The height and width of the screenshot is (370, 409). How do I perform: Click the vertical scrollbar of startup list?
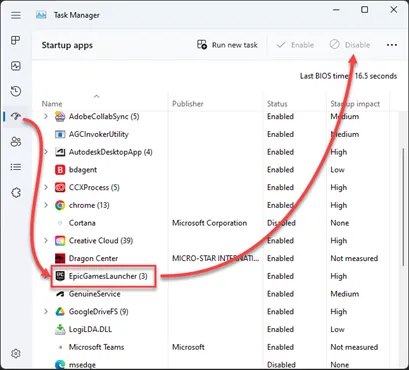click(x=404, y=207)
